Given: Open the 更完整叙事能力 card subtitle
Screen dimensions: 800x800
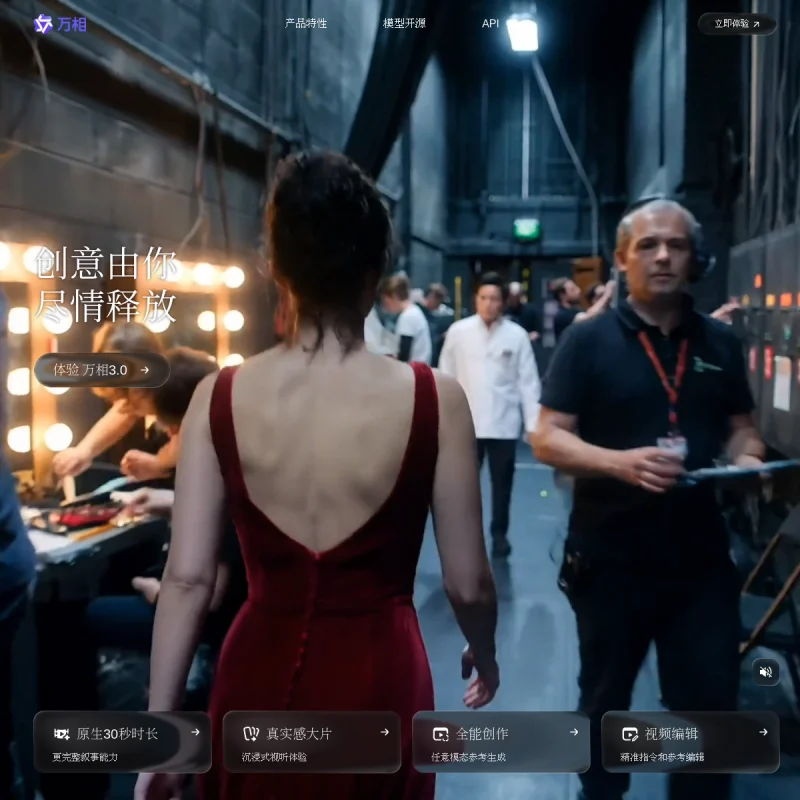Looking at the screenshot, I should [85, 757].
